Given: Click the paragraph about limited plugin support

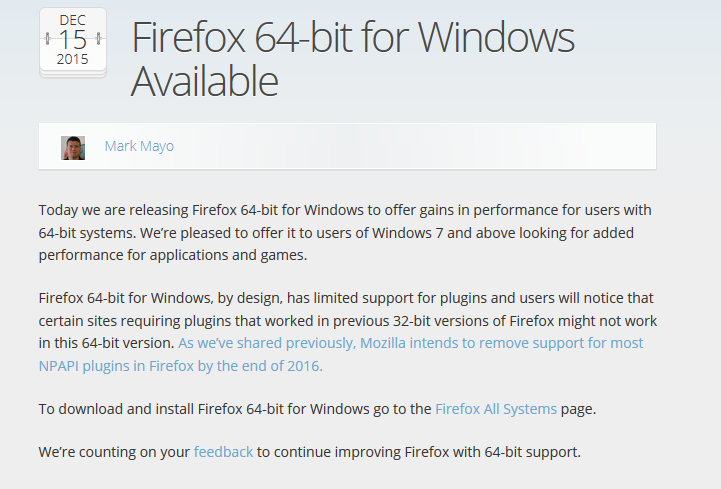Looking at the screenshot, I should click(348, 332).
